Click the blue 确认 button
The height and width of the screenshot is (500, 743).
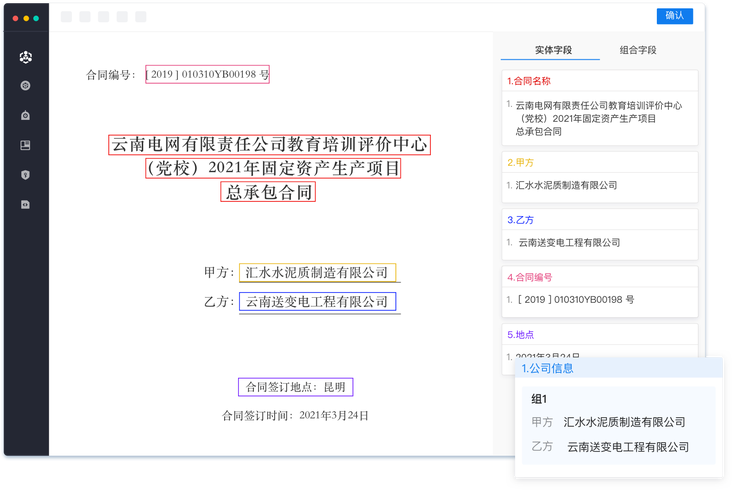click(x=675, y=16)
